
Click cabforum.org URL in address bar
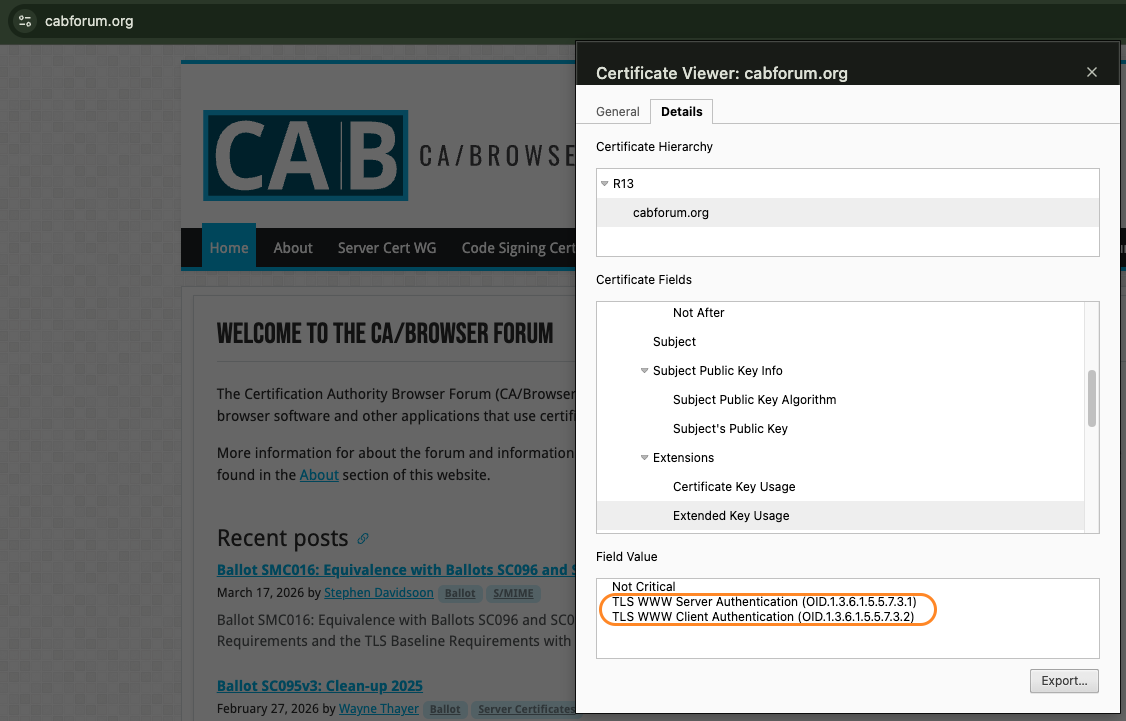(89, 21)
